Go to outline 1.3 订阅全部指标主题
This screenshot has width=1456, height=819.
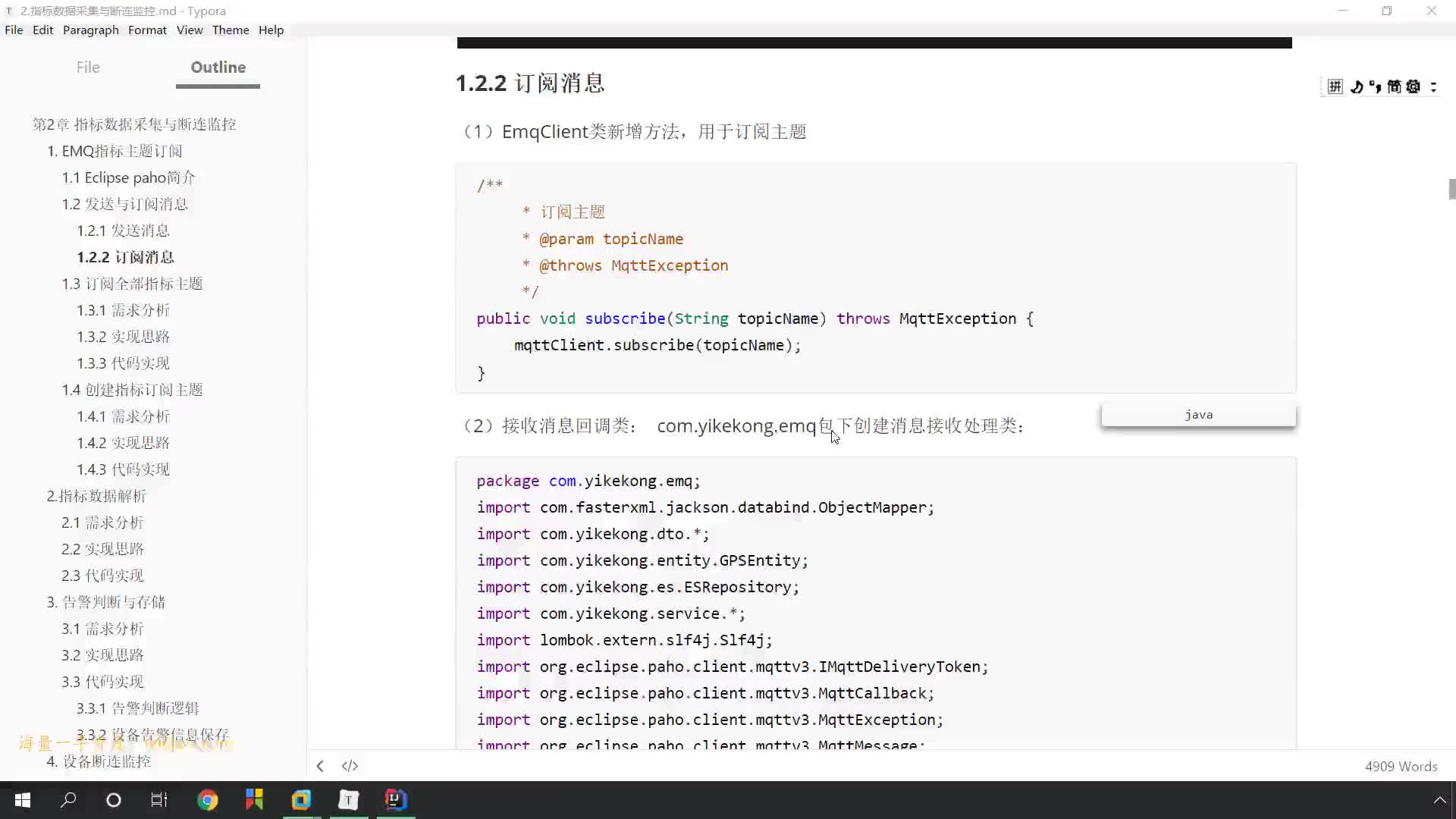pos(133,284)
